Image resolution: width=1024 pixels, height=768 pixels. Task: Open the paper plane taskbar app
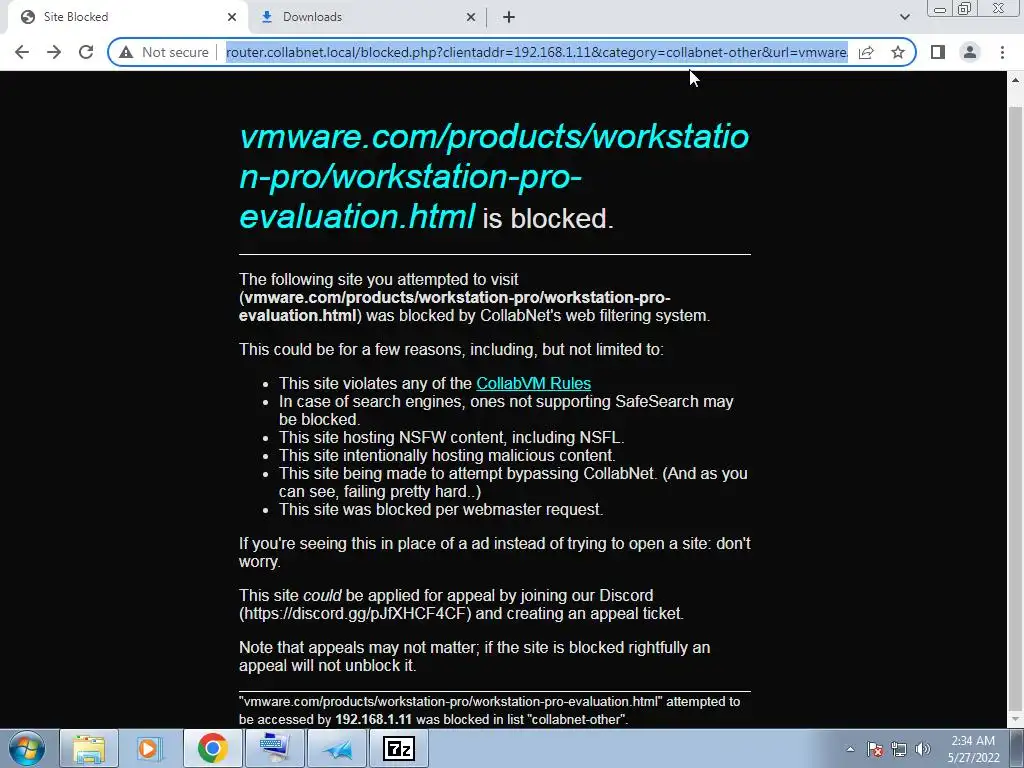coord(336,748)
